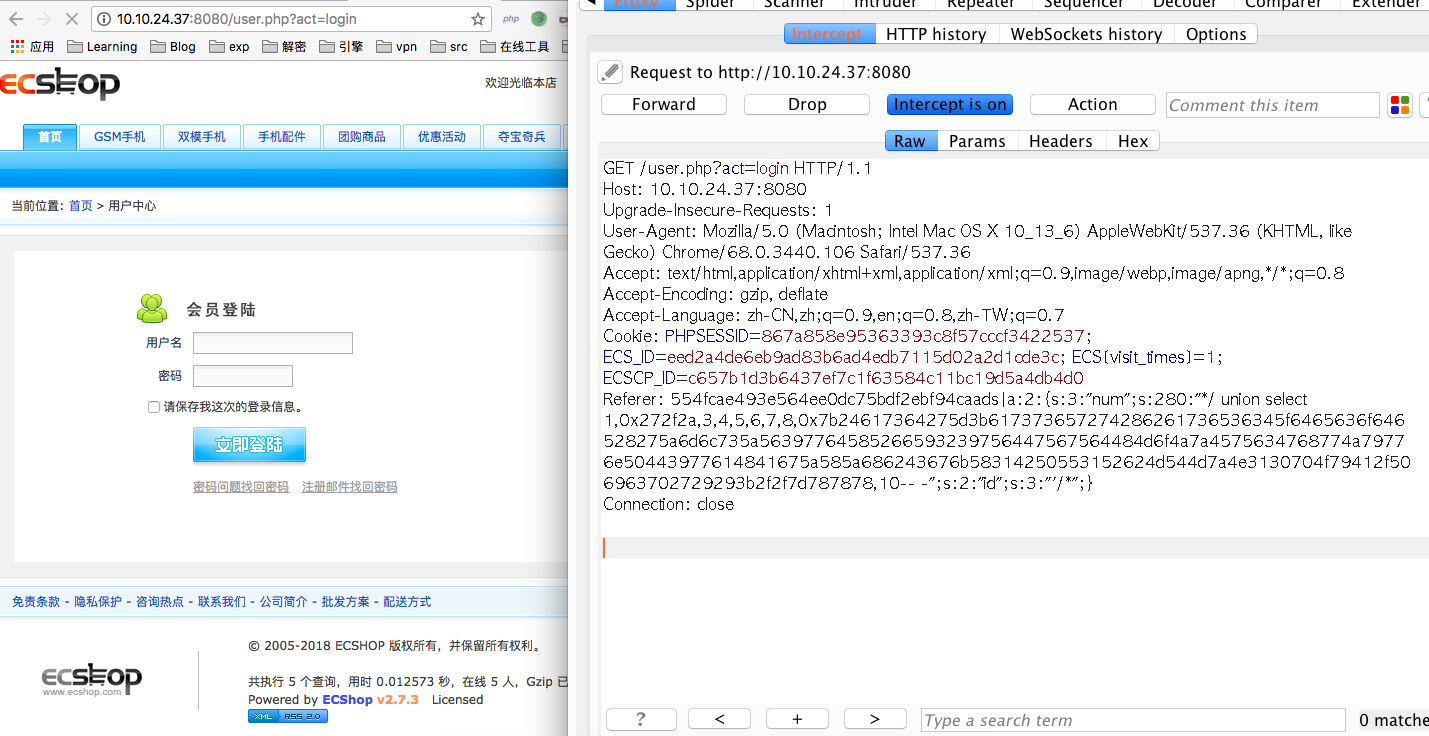Viewport: 1429px width, 736px height.
Task: Click the footer ECShop logo
Action: 92,680
